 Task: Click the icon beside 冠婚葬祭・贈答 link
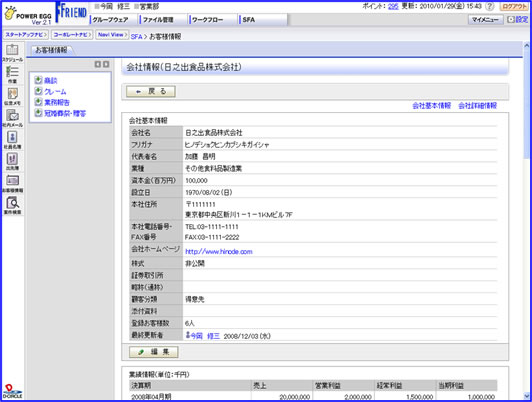coord(38,113)
